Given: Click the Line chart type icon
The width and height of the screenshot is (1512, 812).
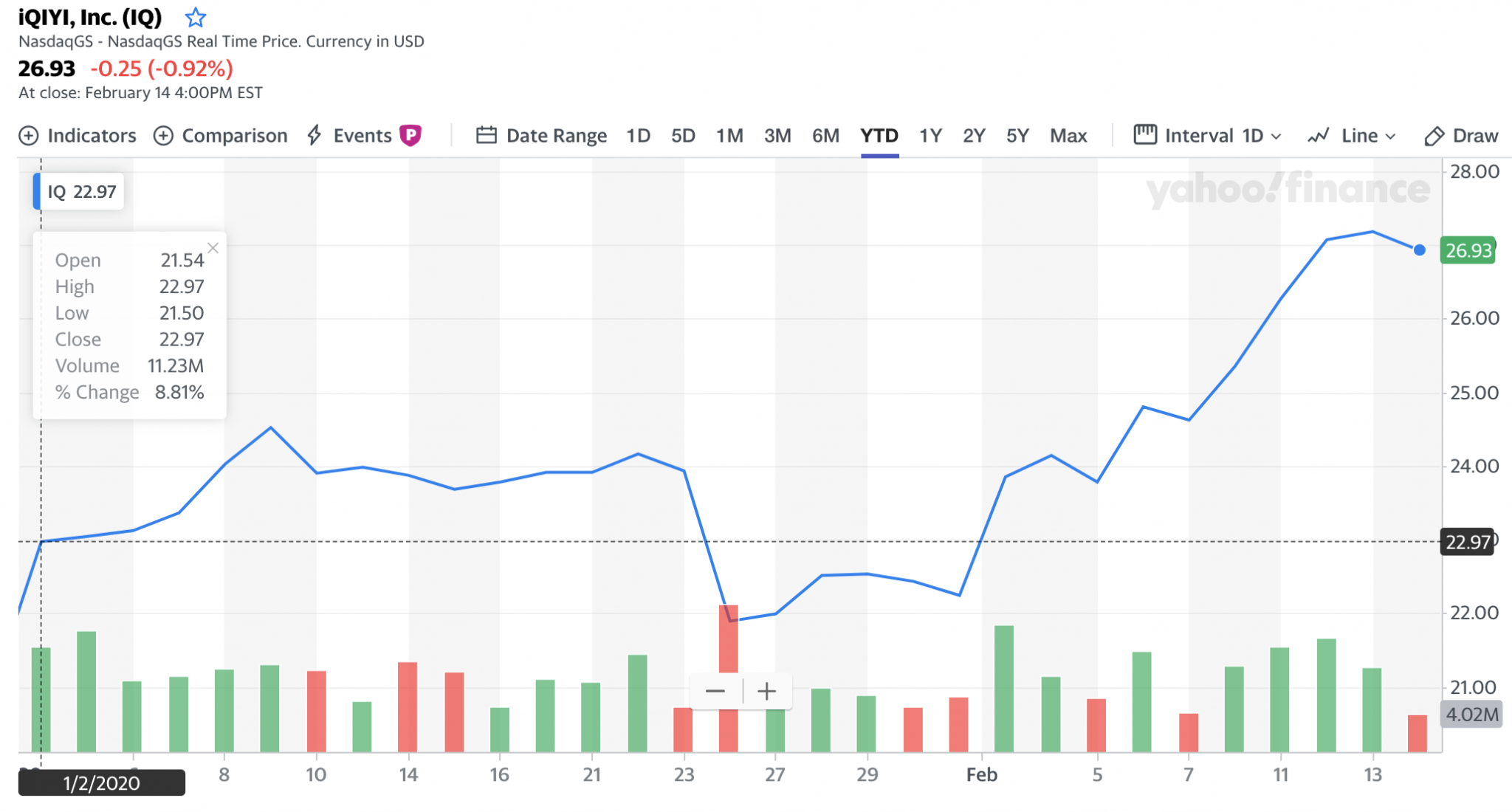Looking at the screenshot, I should (x=1319, y=136).
